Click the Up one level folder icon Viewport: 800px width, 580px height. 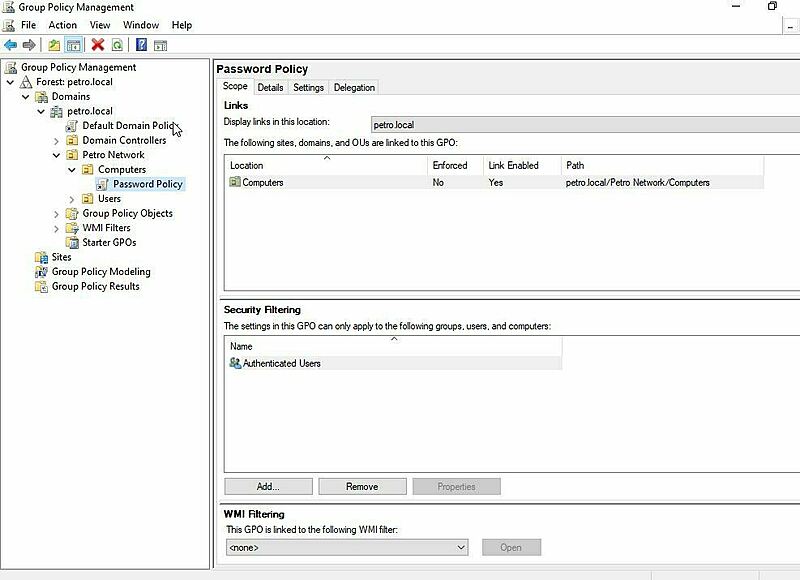(x=52, y=43)
